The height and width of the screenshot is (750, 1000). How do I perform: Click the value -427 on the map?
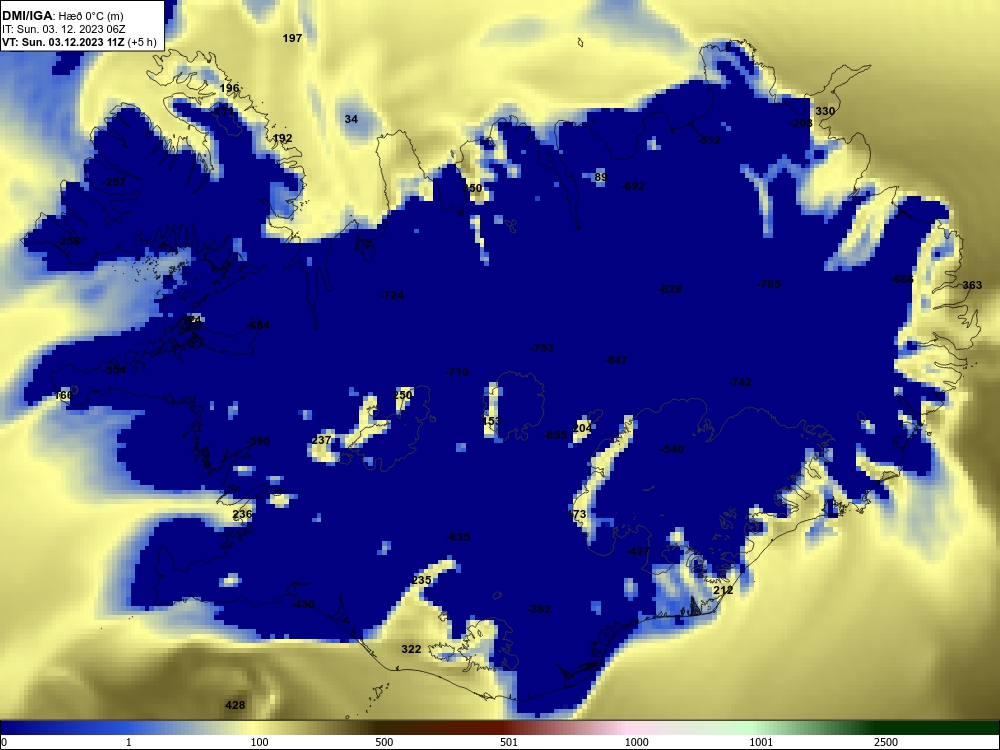638,551
